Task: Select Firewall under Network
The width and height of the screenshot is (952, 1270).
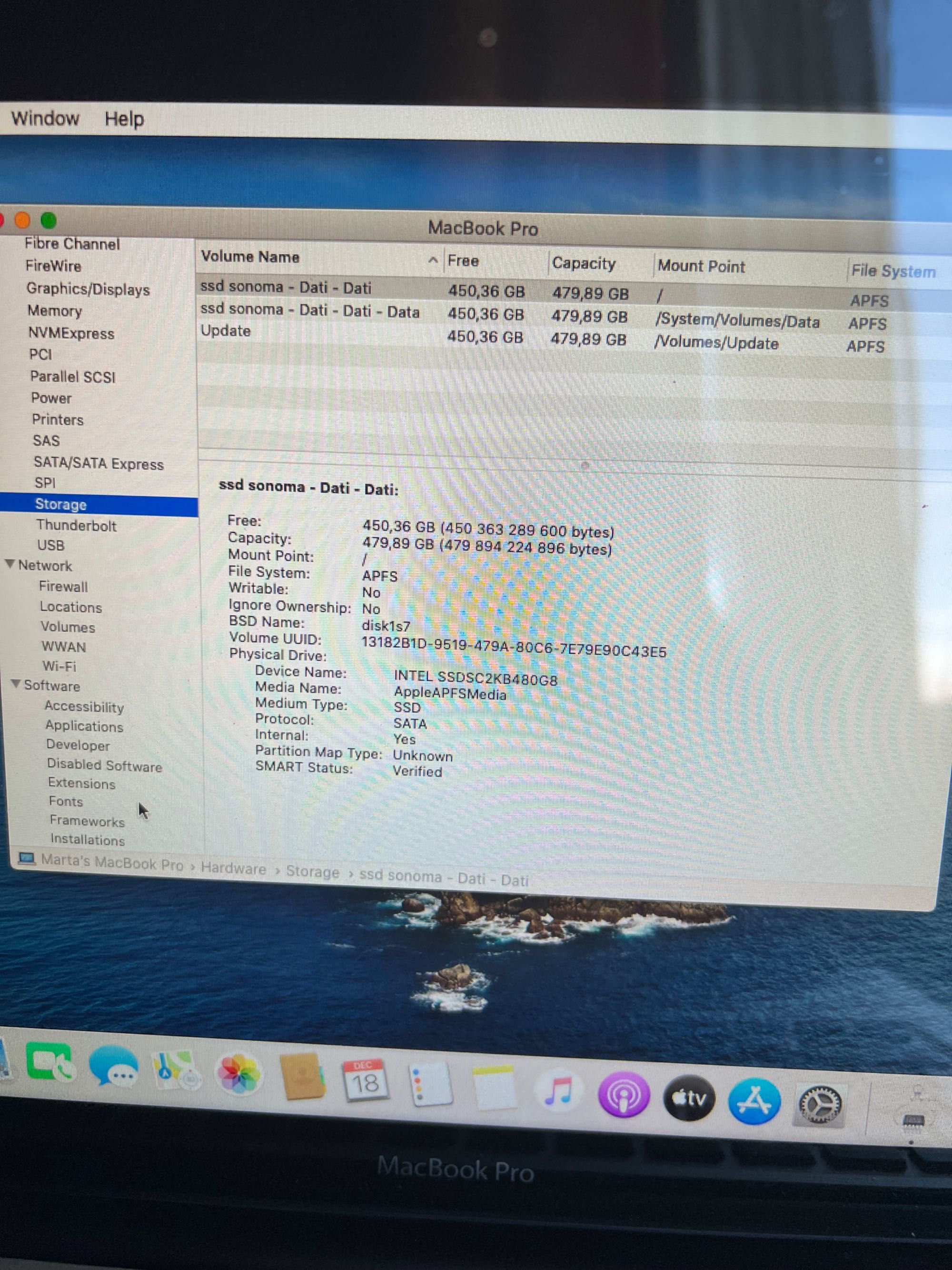Action: pos(63,586)
